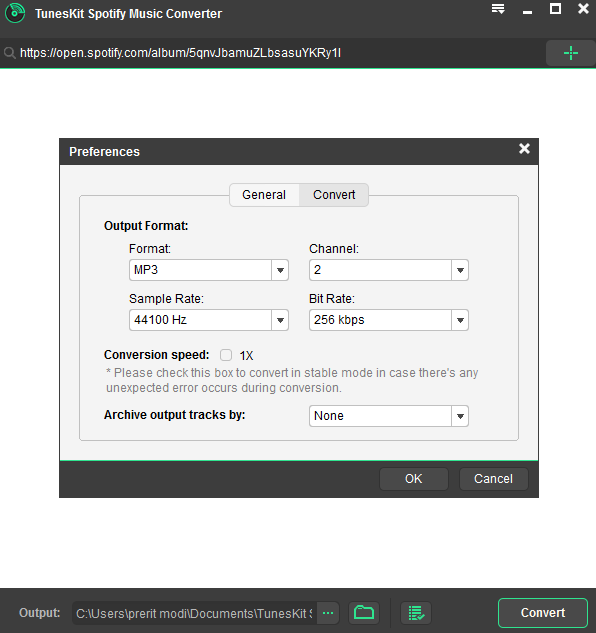Click OK to save preferences

click(x=414, y=479)
